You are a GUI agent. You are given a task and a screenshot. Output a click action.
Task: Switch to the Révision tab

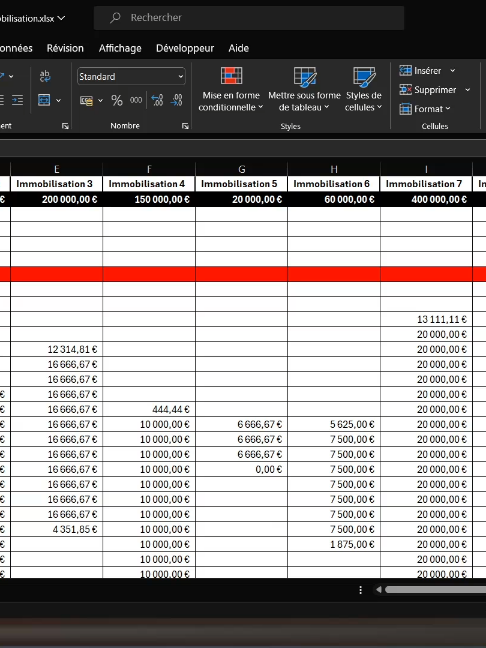[x=65, y=48]
